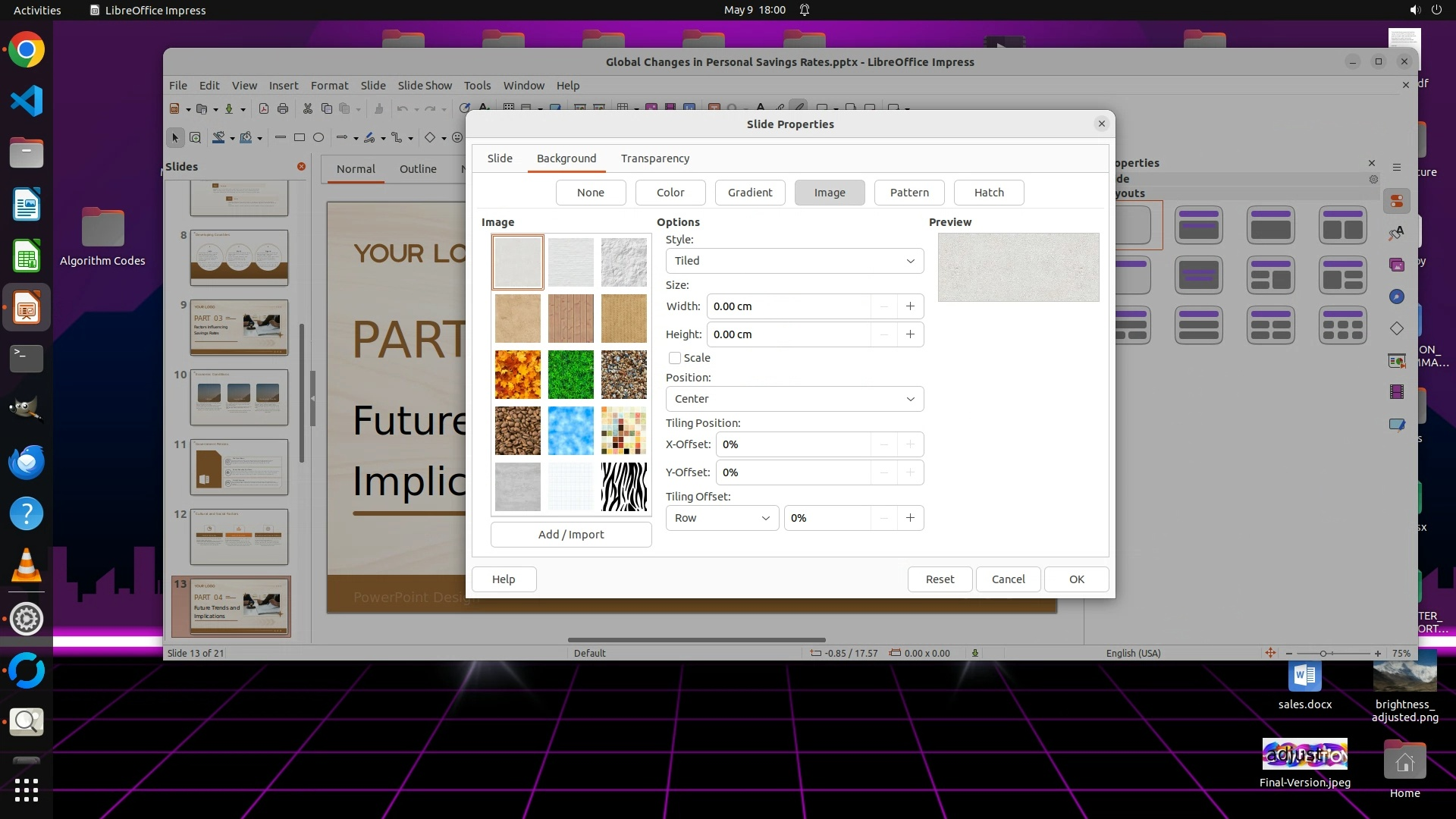The width and height of the screenshot is (1456, 819).
Task: Open the Slide Show menu
Action: tap(424, 86)
